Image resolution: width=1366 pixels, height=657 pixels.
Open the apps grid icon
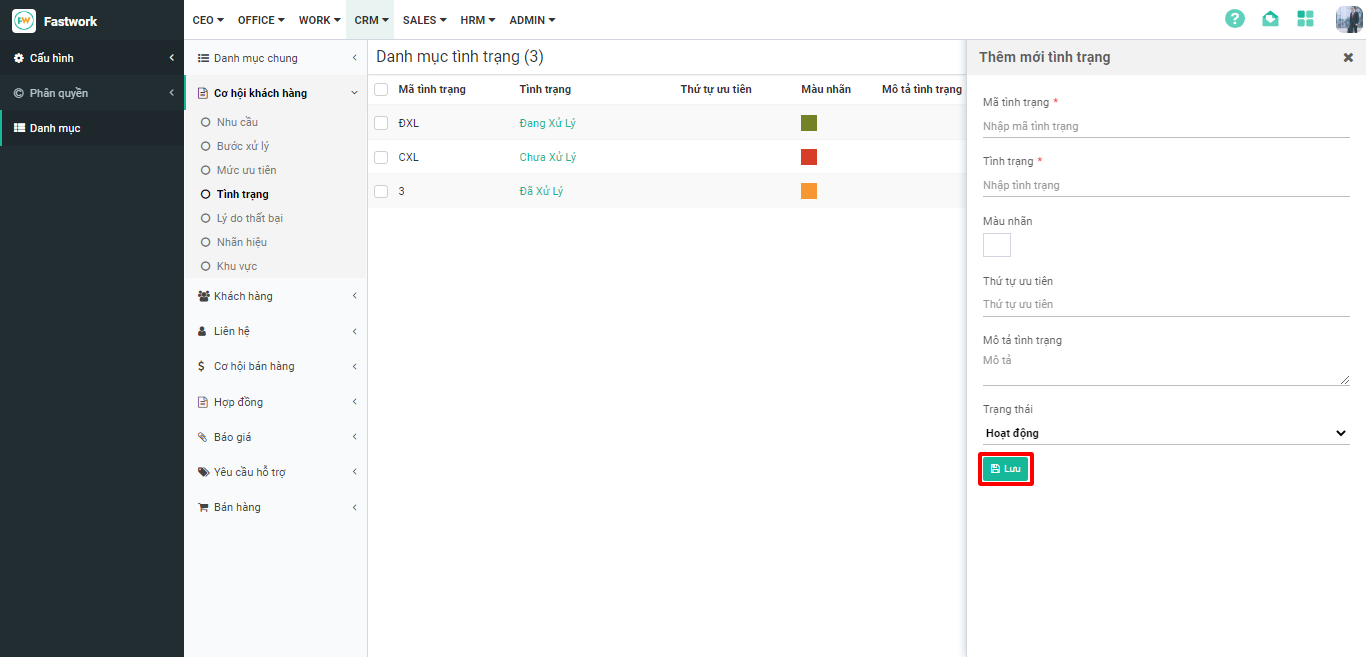click(x=1305, y=19)
